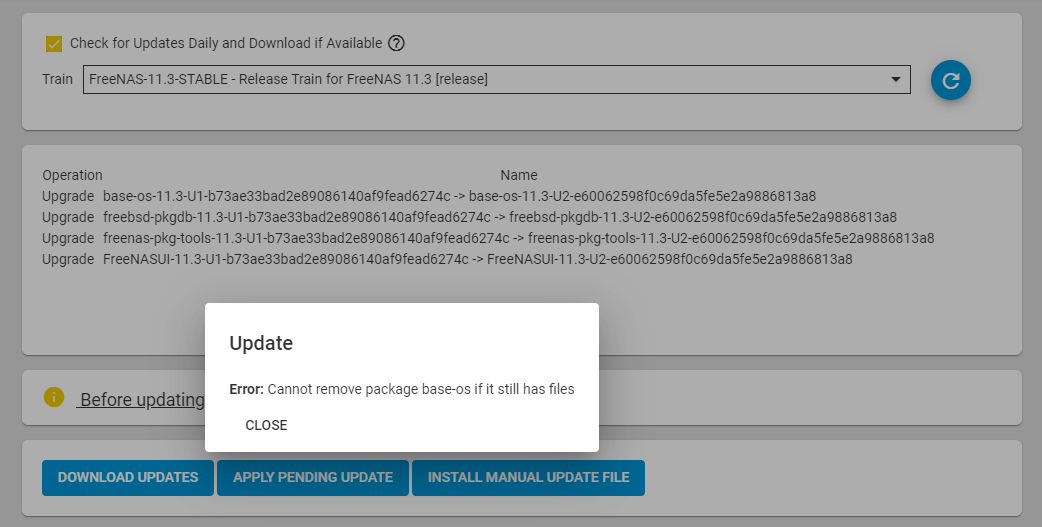Select the base-os upgrade row
Screen dimensions: 1042x527
click(x=429, y=196)
